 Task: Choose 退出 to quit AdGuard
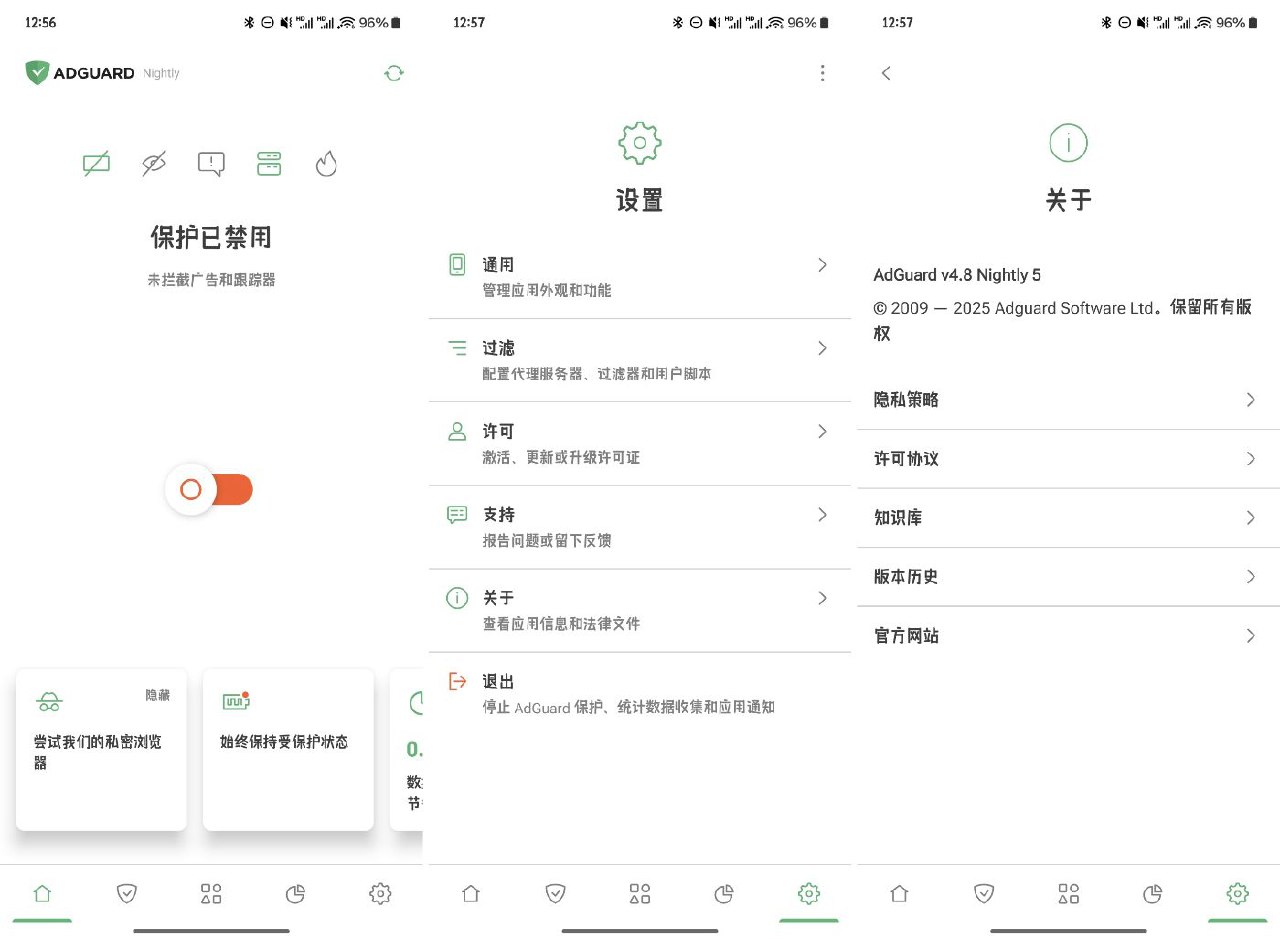pos(640,693)
